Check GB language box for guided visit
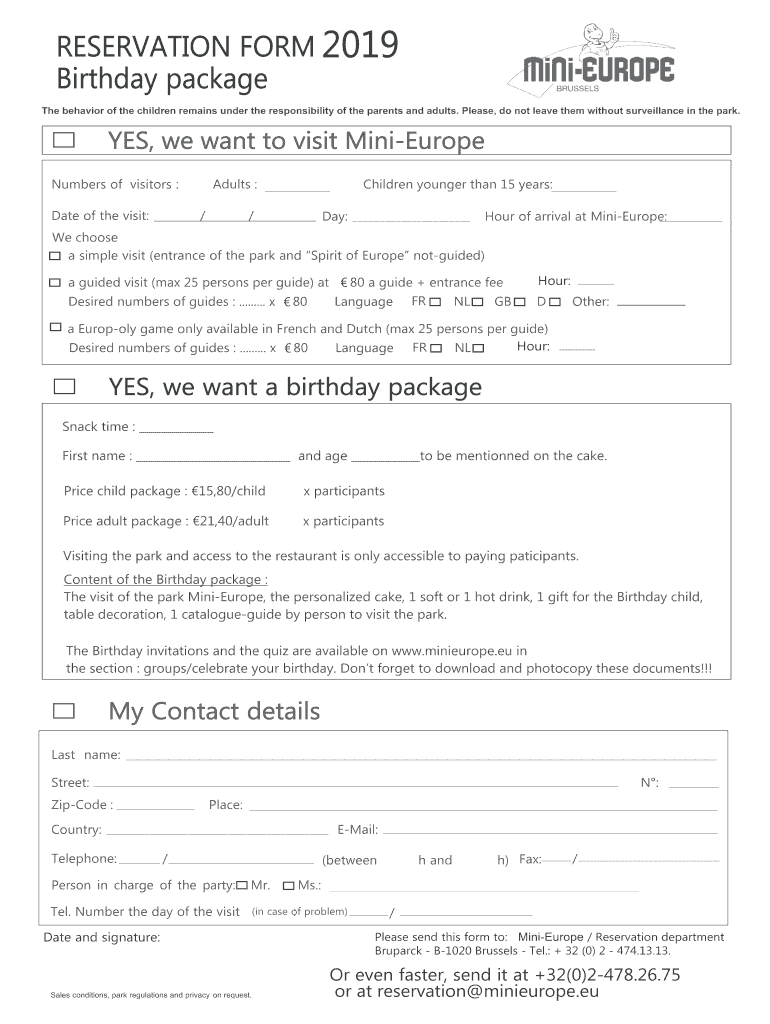 click(x=520, y=302)
